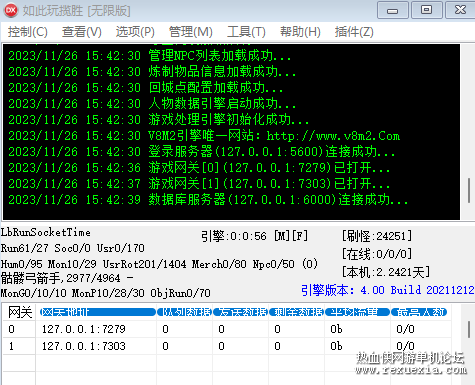475x385 pixels.
Task: Open the 插件(Z) menu
Action: [354, 32]
